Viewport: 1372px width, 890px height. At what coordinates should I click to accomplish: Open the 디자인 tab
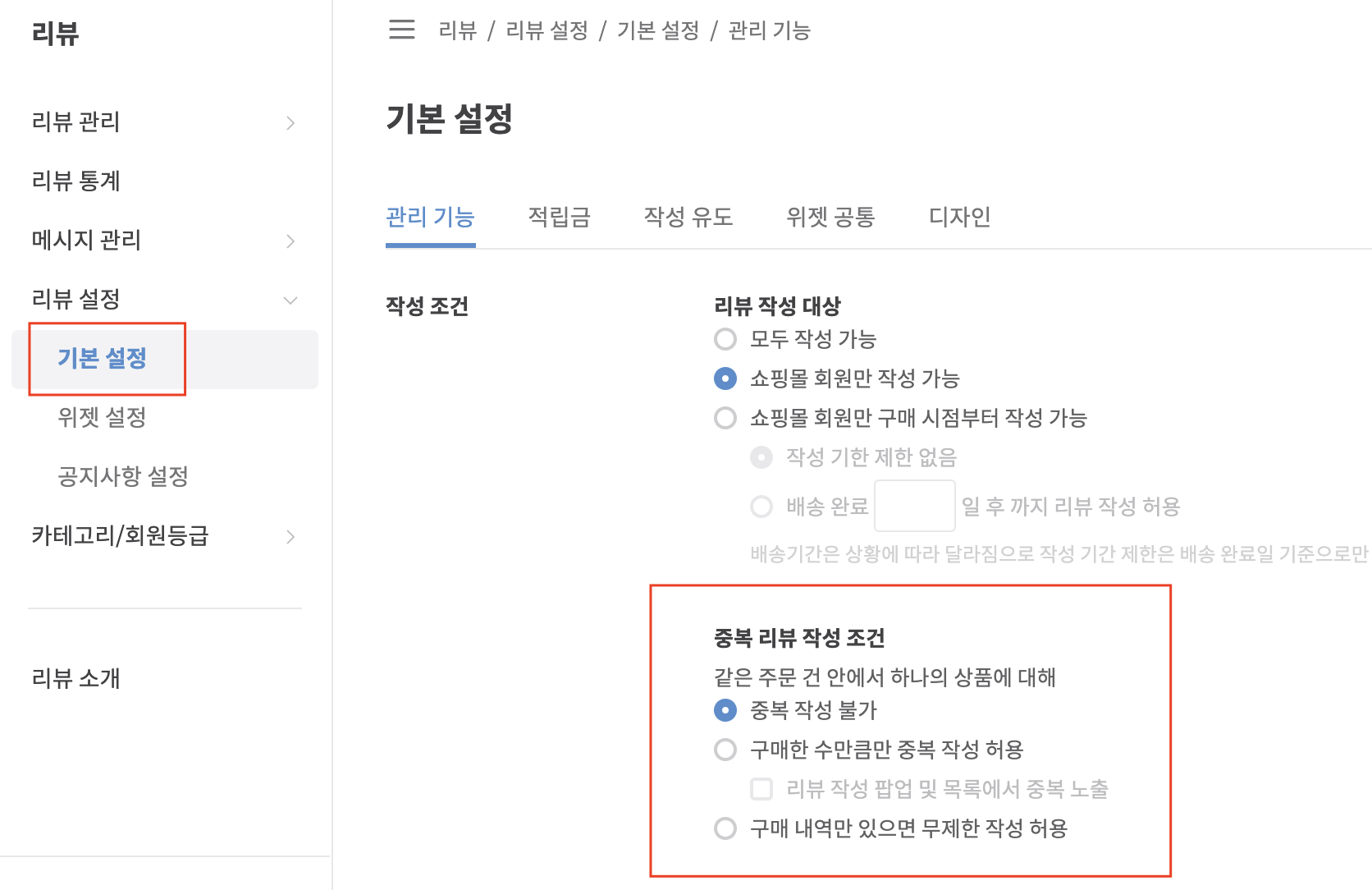point(959,217)
